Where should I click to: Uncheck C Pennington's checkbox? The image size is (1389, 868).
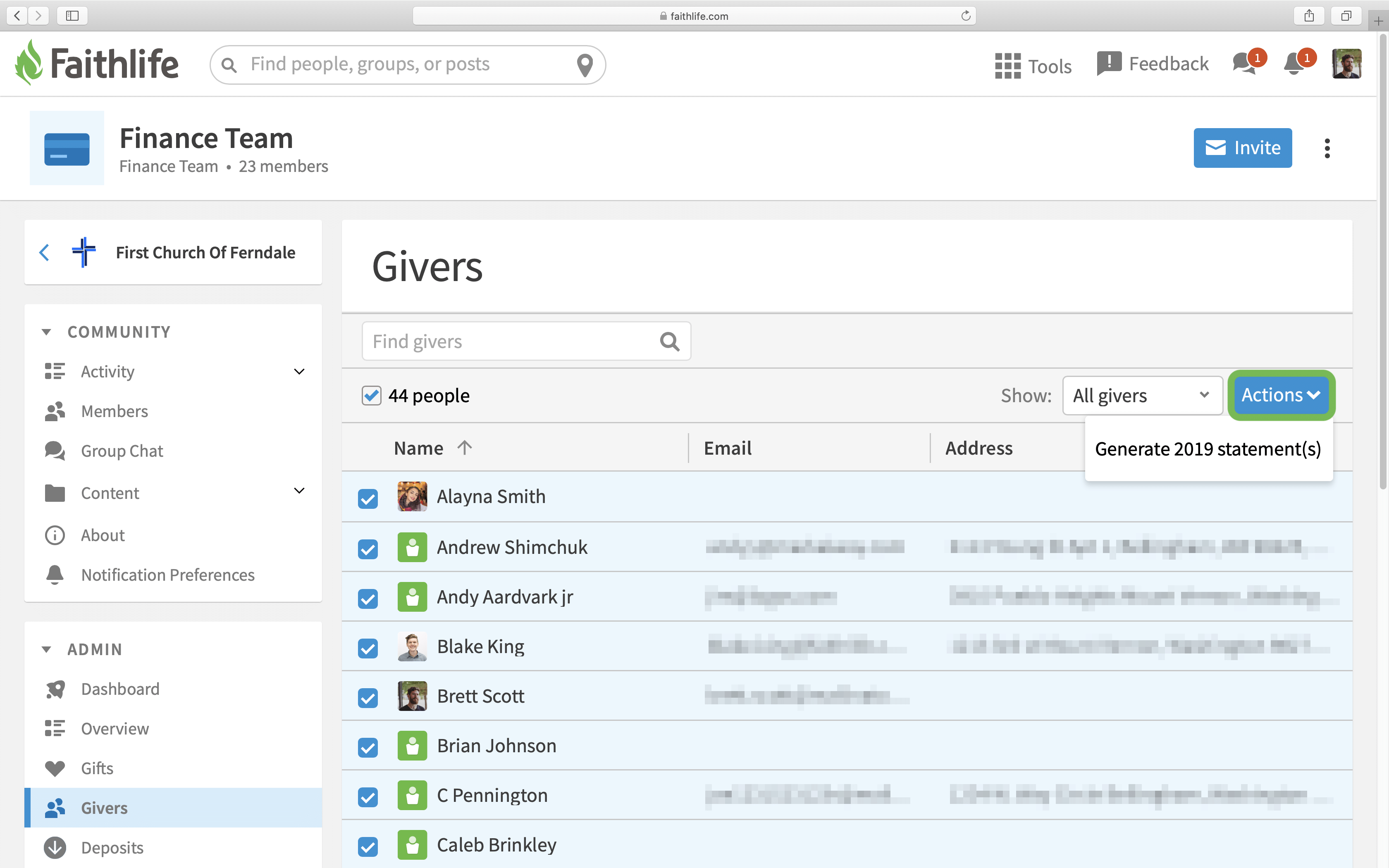pyautogui.click(x=368, y=797)
